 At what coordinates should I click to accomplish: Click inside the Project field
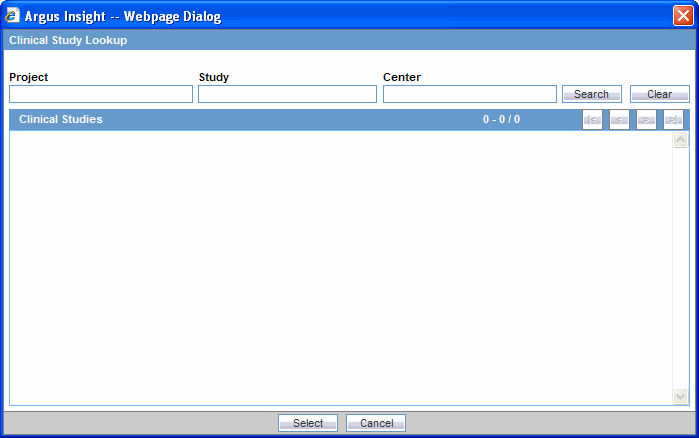pyautogui.click(x=101, y=94)
